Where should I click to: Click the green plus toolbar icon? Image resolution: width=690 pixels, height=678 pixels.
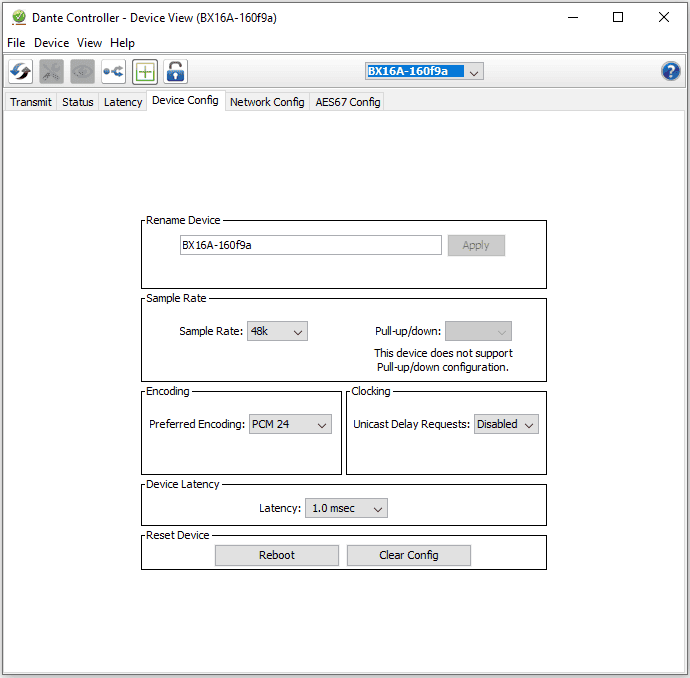tap(144, 71)
